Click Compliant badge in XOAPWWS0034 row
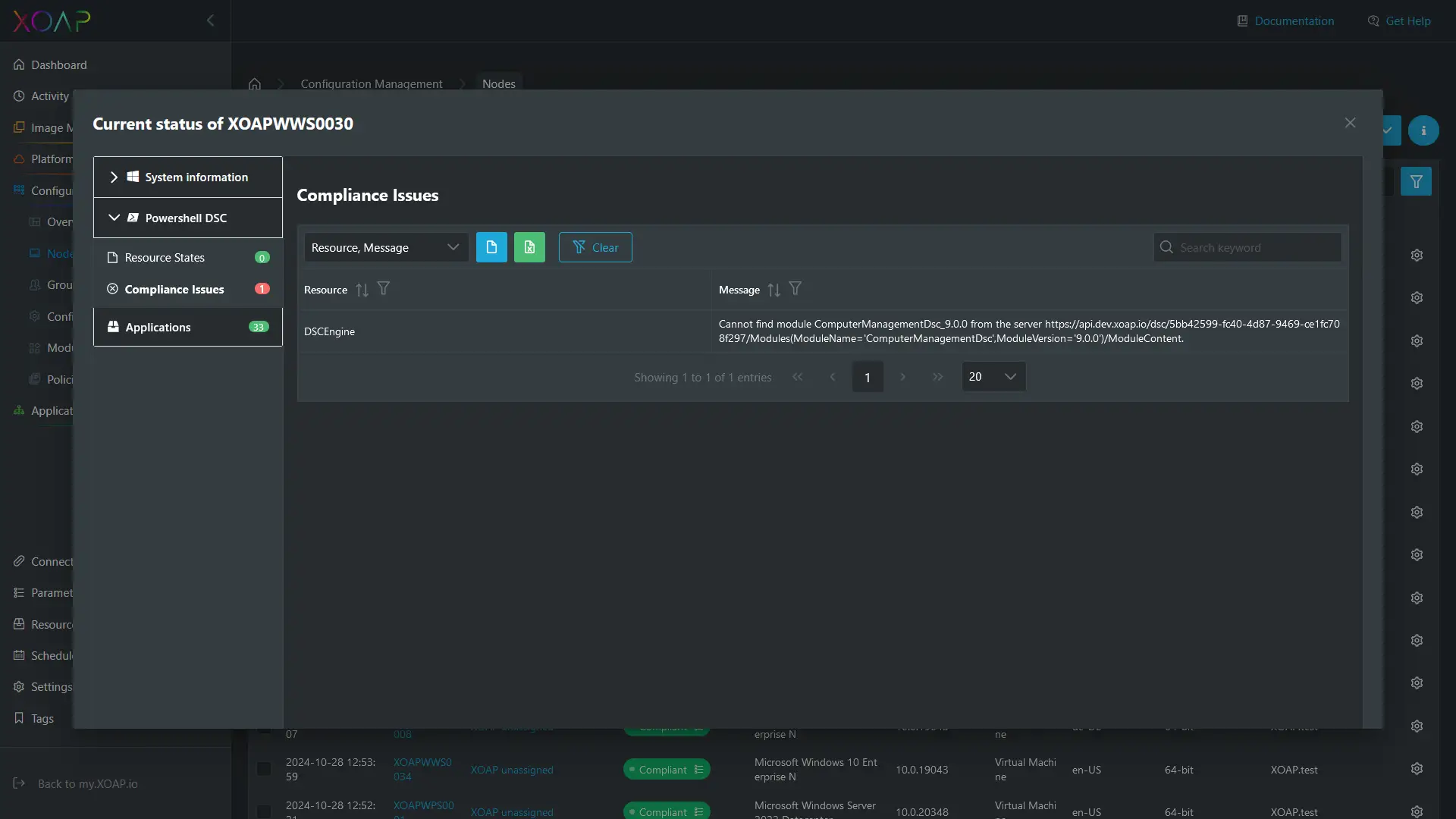Screen dimensions: 1456x819 (667, 769)
